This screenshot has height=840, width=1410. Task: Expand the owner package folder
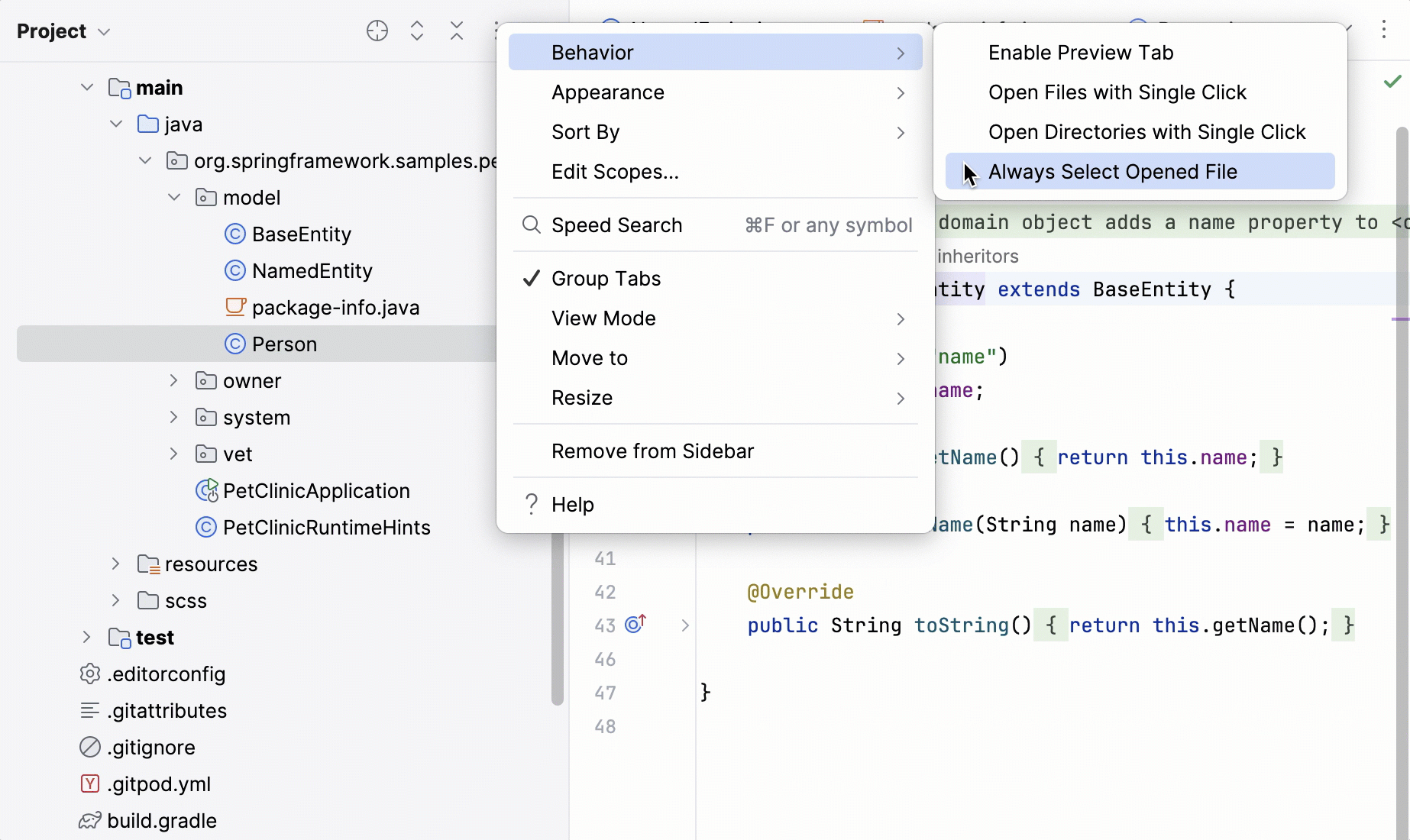pyautogui.click(x=173, y=380)
